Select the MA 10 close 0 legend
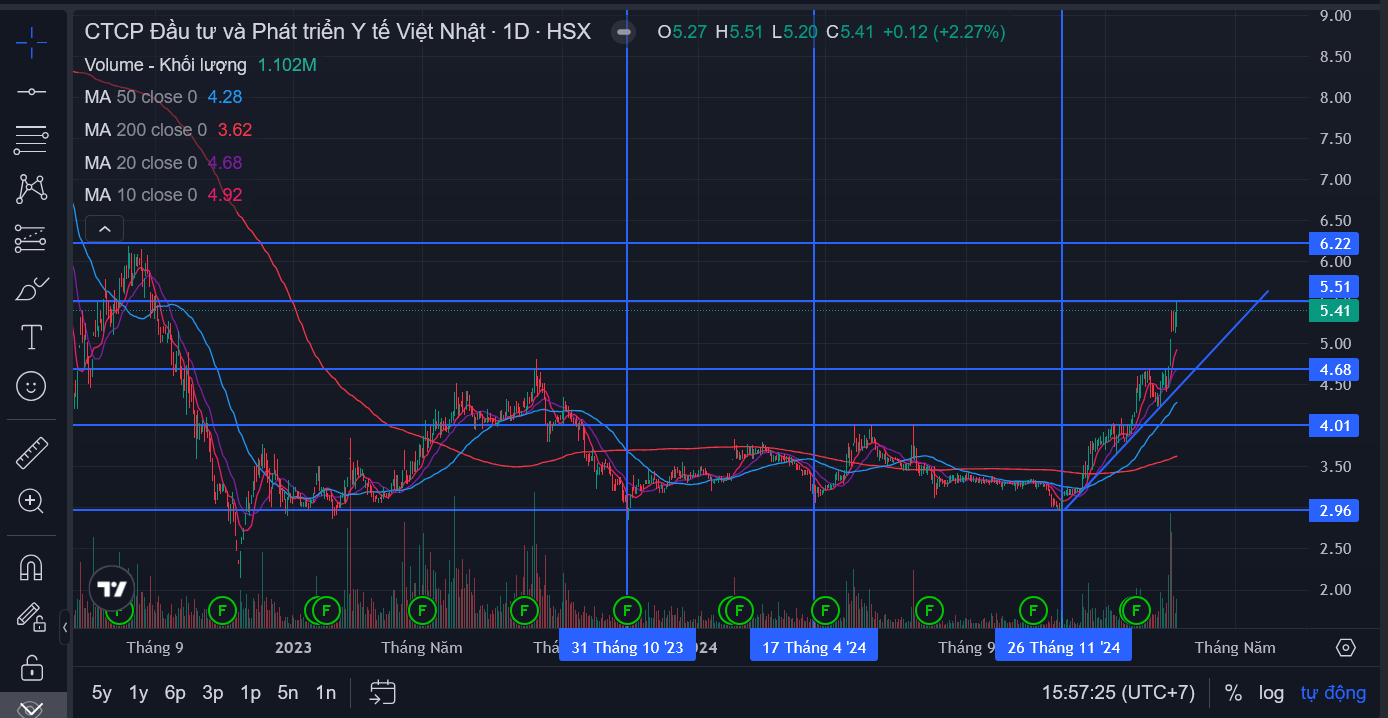This screenshot has width=1388, height=718. (x=141, y=195)
